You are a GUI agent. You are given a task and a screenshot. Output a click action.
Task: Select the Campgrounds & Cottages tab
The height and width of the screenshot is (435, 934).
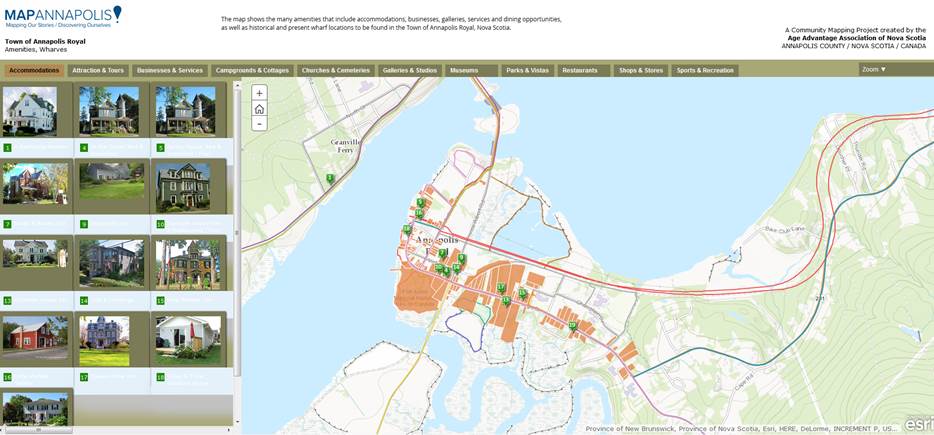252,71
